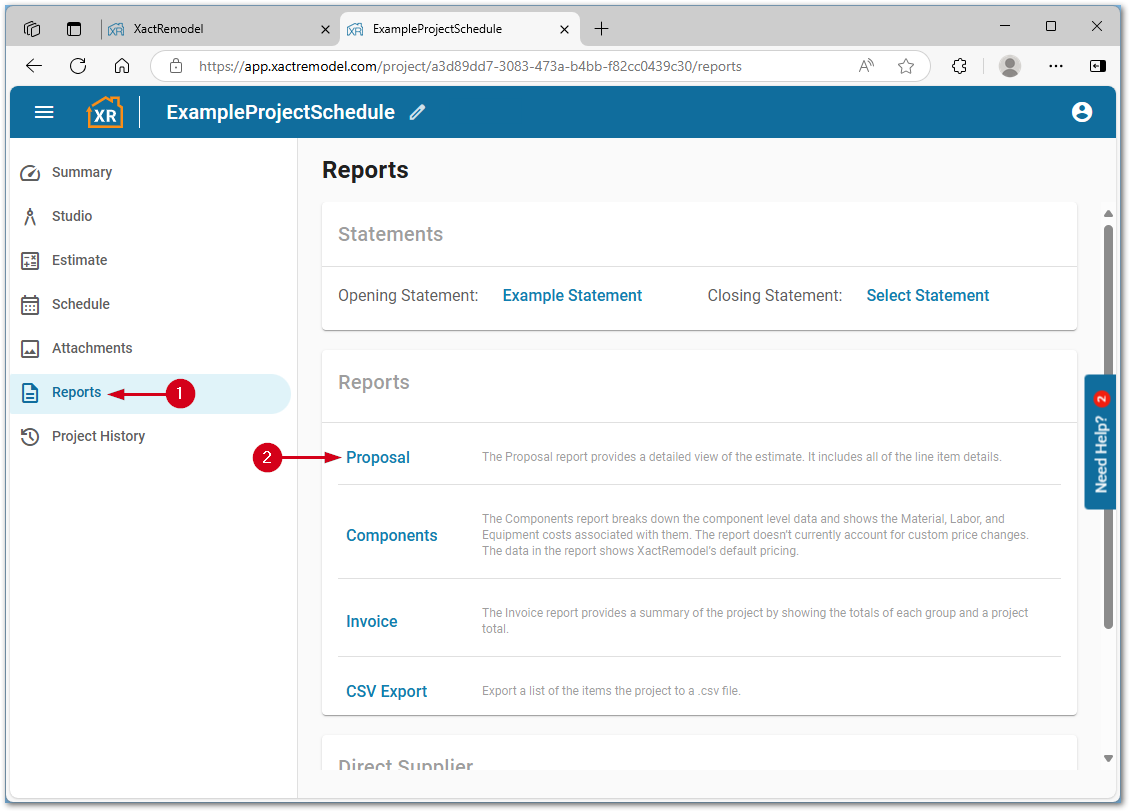Click the scrollbar up arrow

click(1108, 214)
